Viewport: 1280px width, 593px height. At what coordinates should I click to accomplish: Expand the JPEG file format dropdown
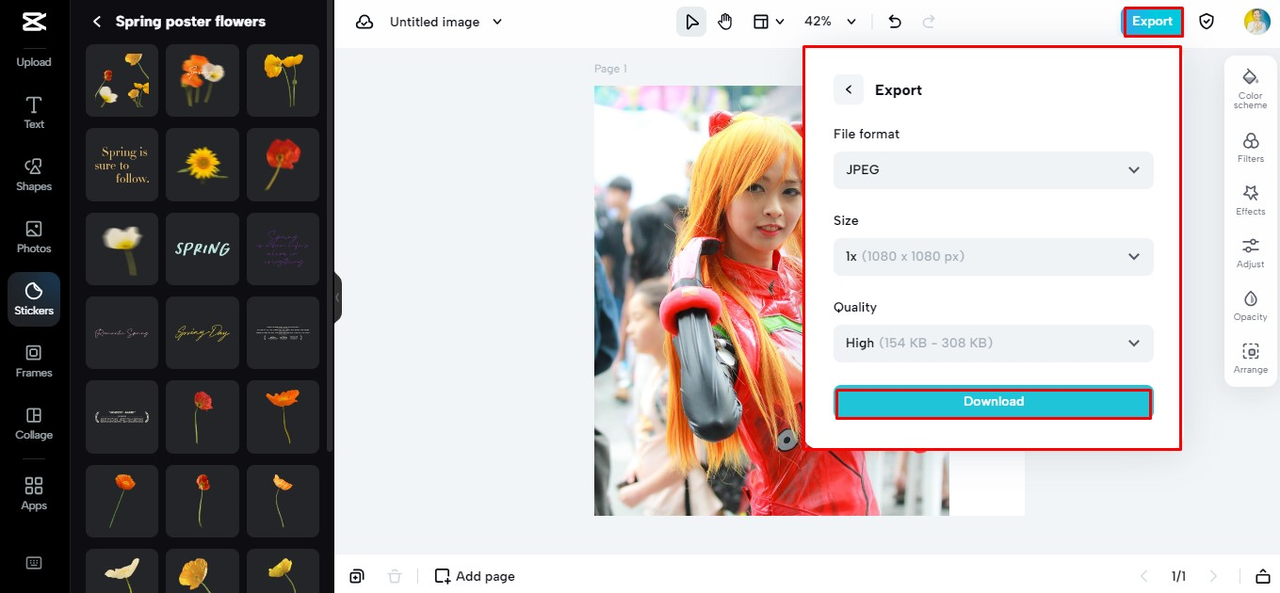pos(993,170)
